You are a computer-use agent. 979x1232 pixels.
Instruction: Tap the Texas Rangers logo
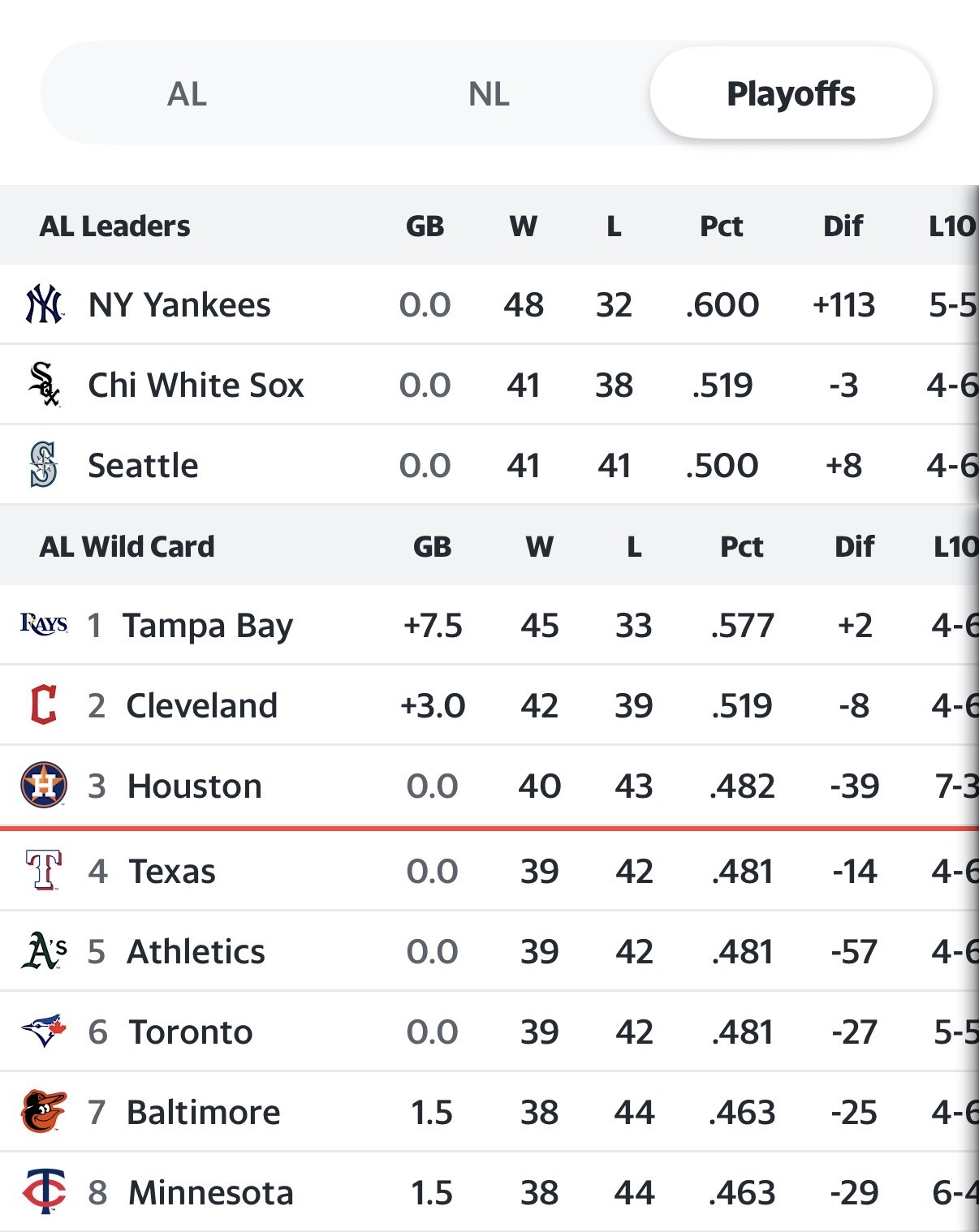[x=44, y=870]
